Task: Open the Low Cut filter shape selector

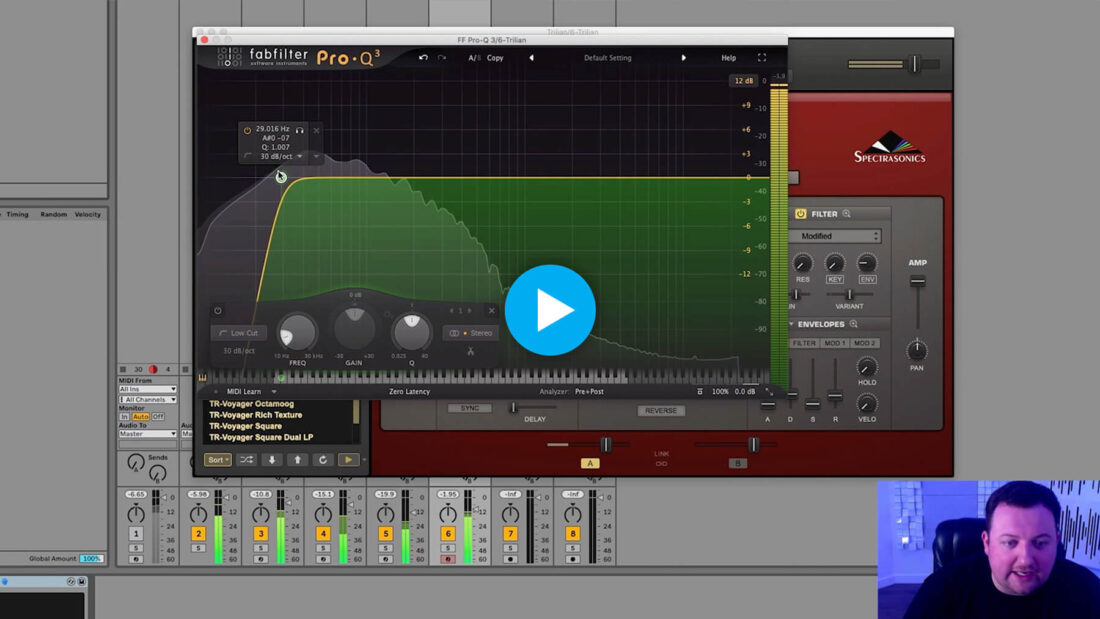Action: click(239, 333)
